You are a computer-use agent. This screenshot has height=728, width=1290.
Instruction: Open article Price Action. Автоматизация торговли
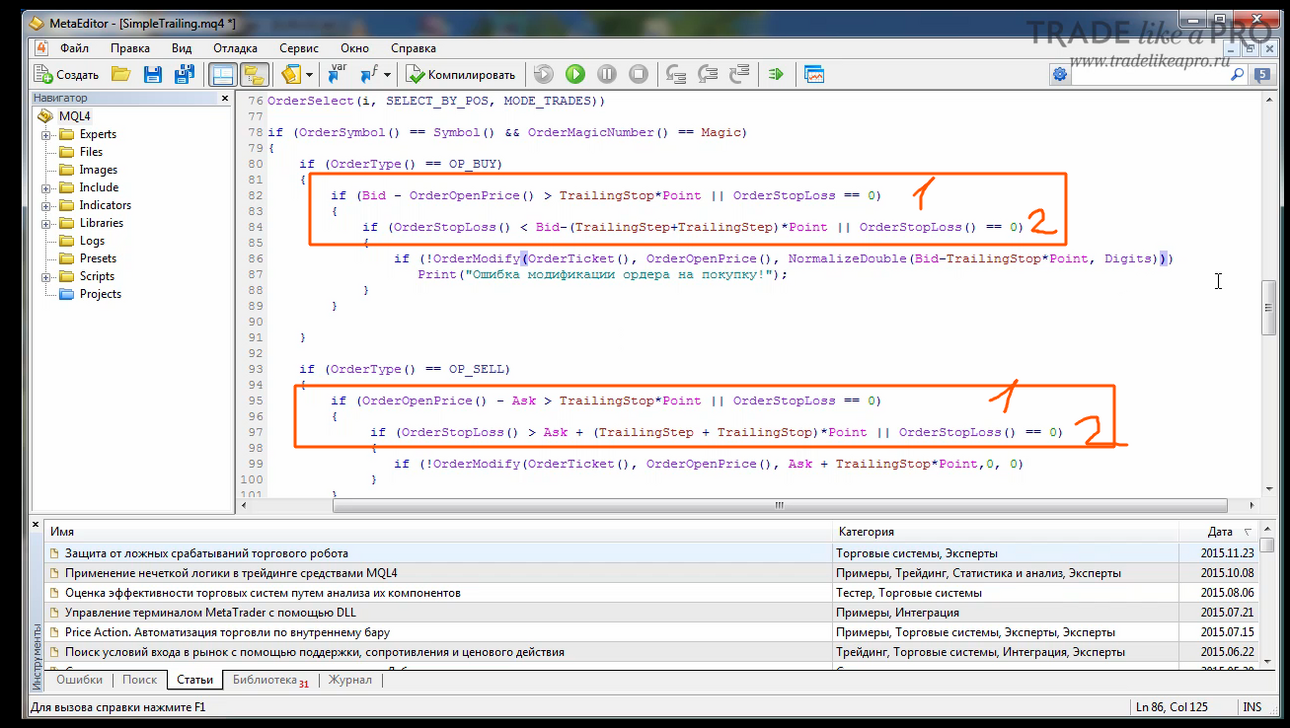click(227, 632)
